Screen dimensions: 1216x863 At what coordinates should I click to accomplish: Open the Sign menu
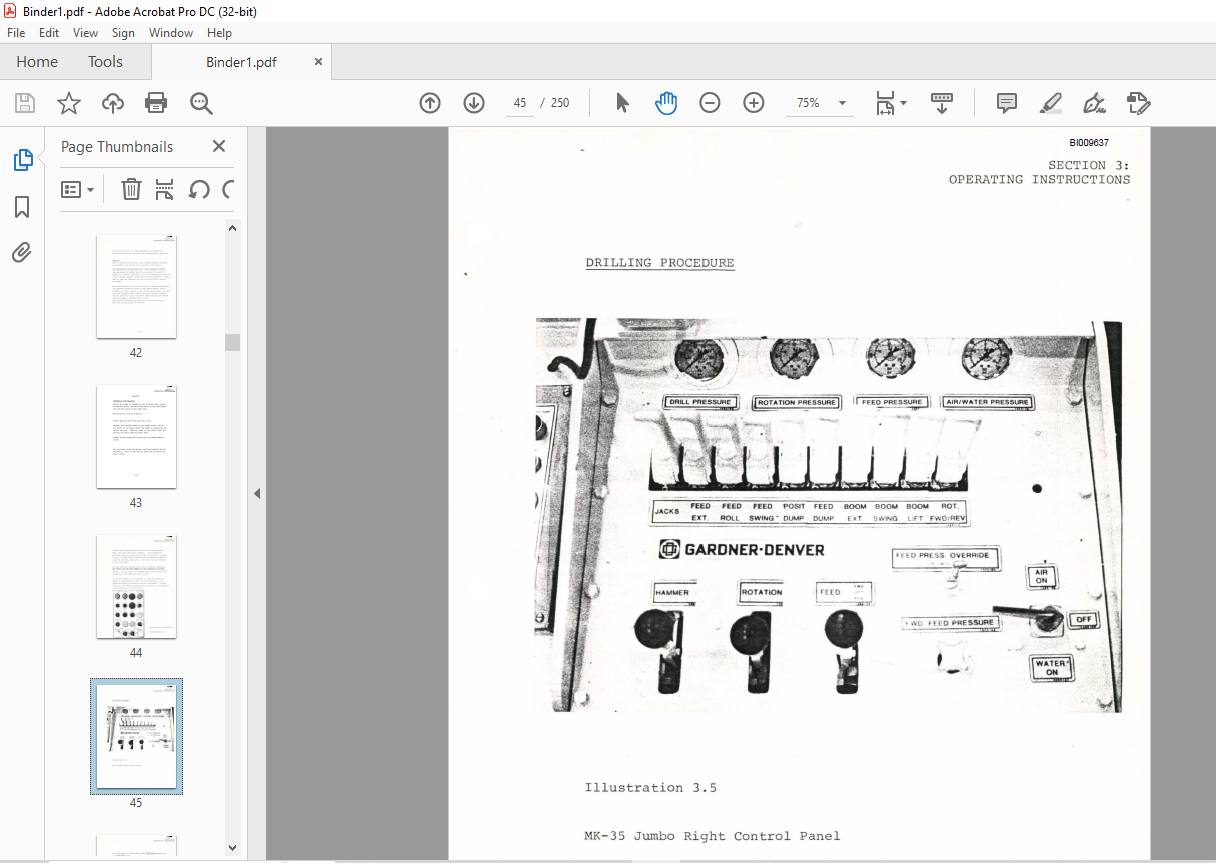[123, 33]
